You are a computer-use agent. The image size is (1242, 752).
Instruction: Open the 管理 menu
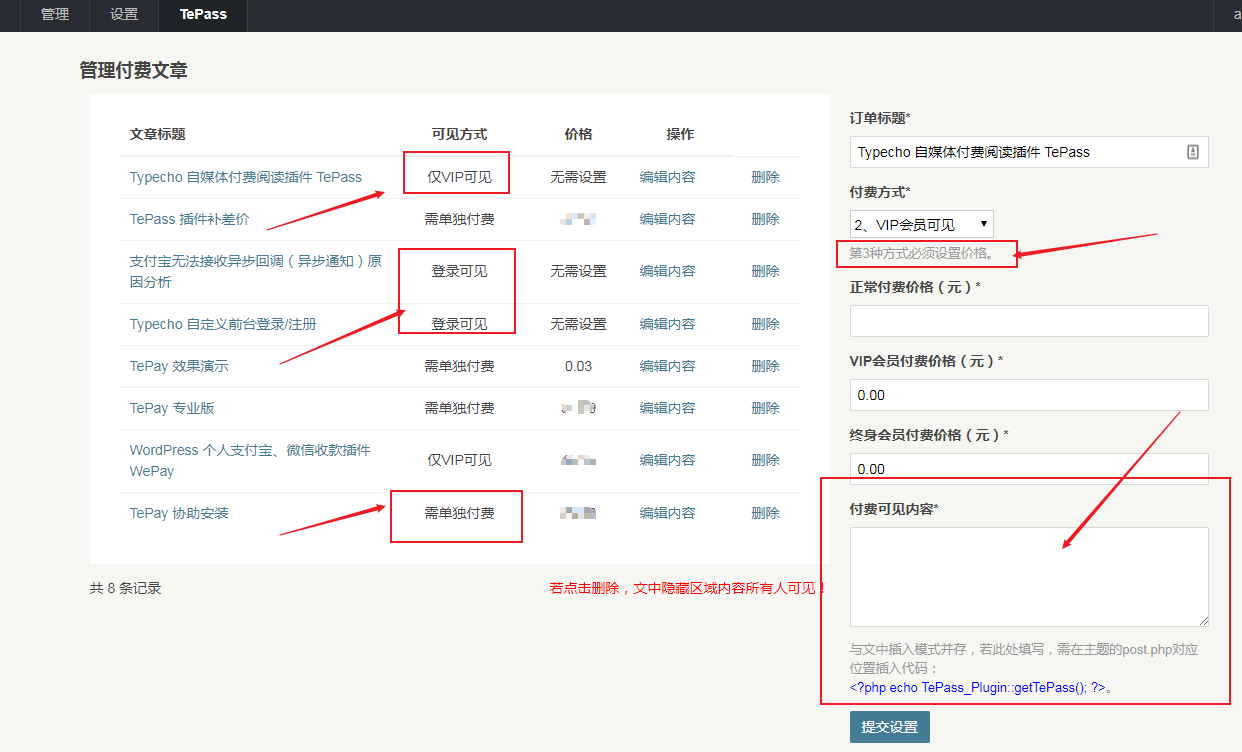[x=55, y=15]
